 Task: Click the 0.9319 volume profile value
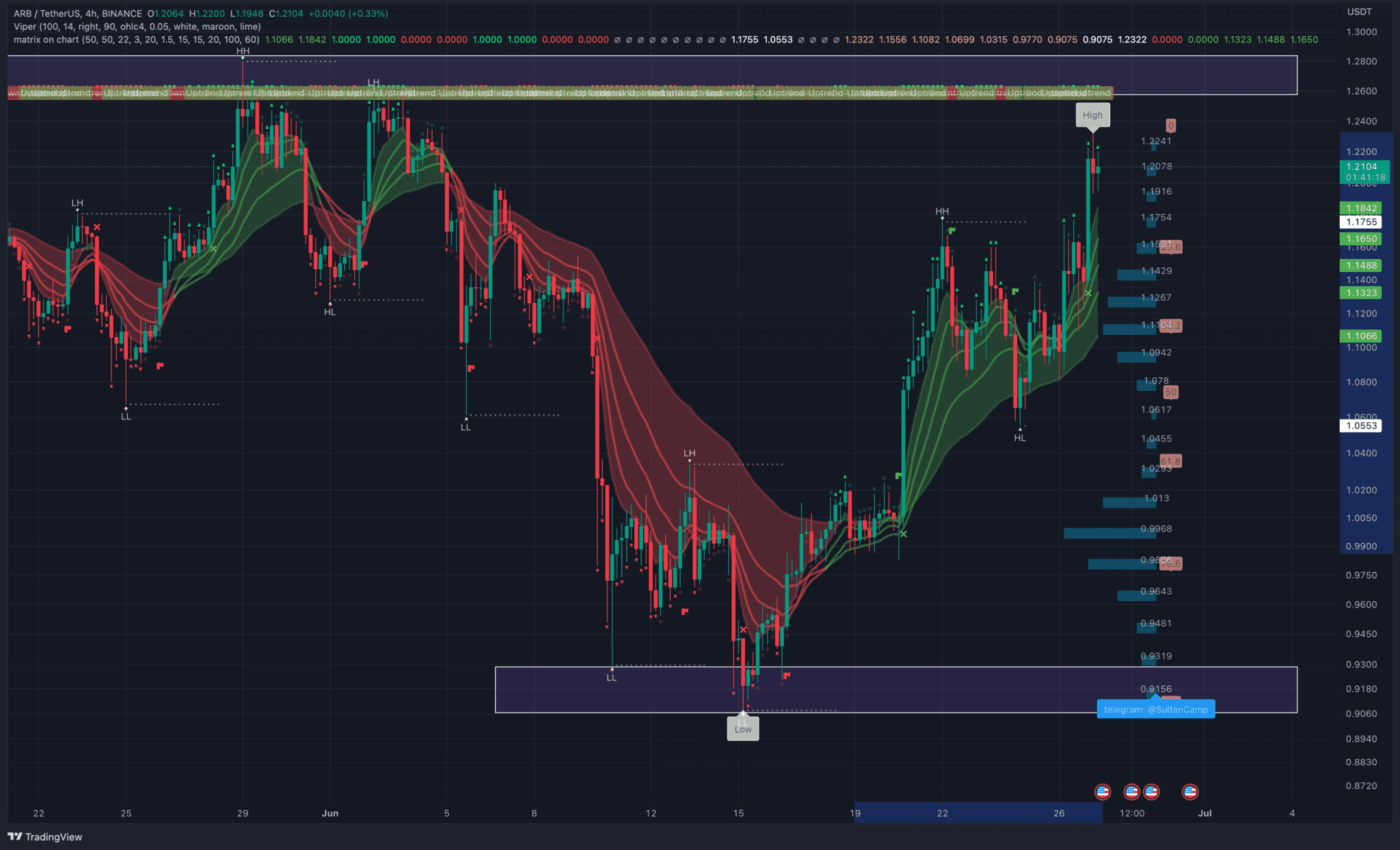(x=1156, y=657)
